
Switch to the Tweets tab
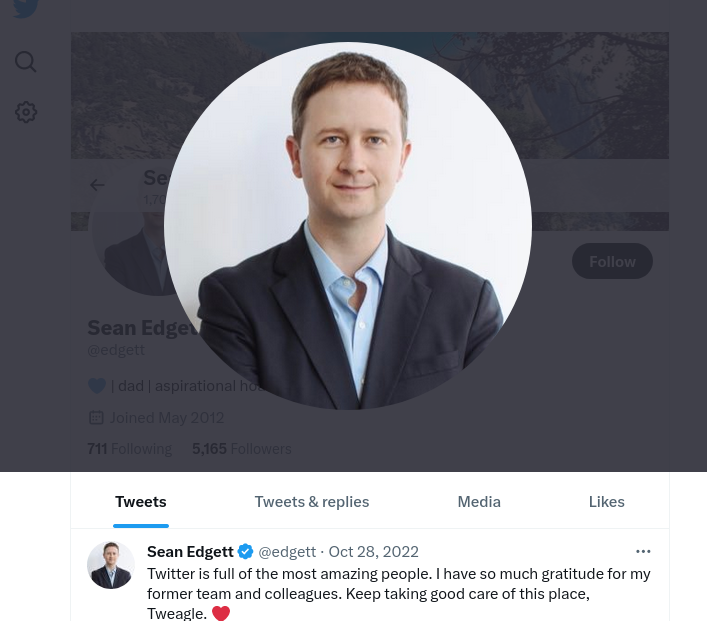pos(141,501)
